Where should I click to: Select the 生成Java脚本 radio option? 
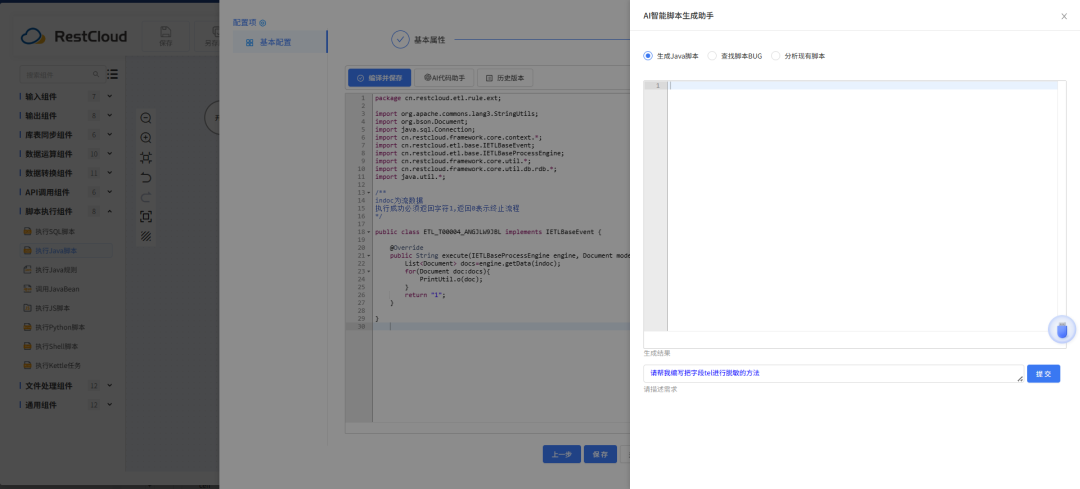(647, 56)
